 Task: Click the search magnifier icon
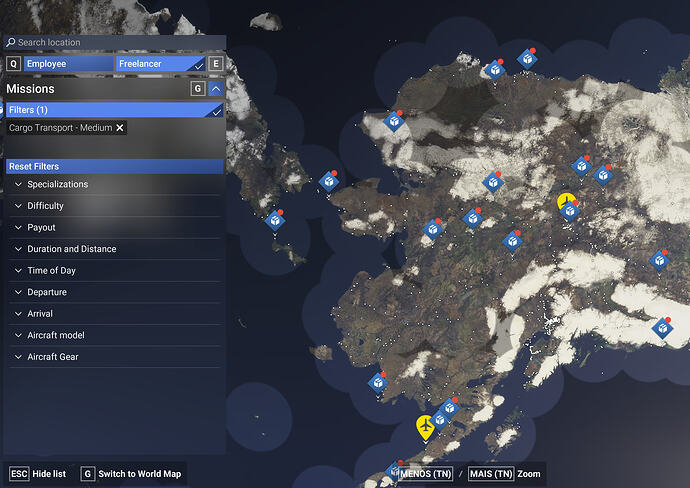click(x=11, y=42)
